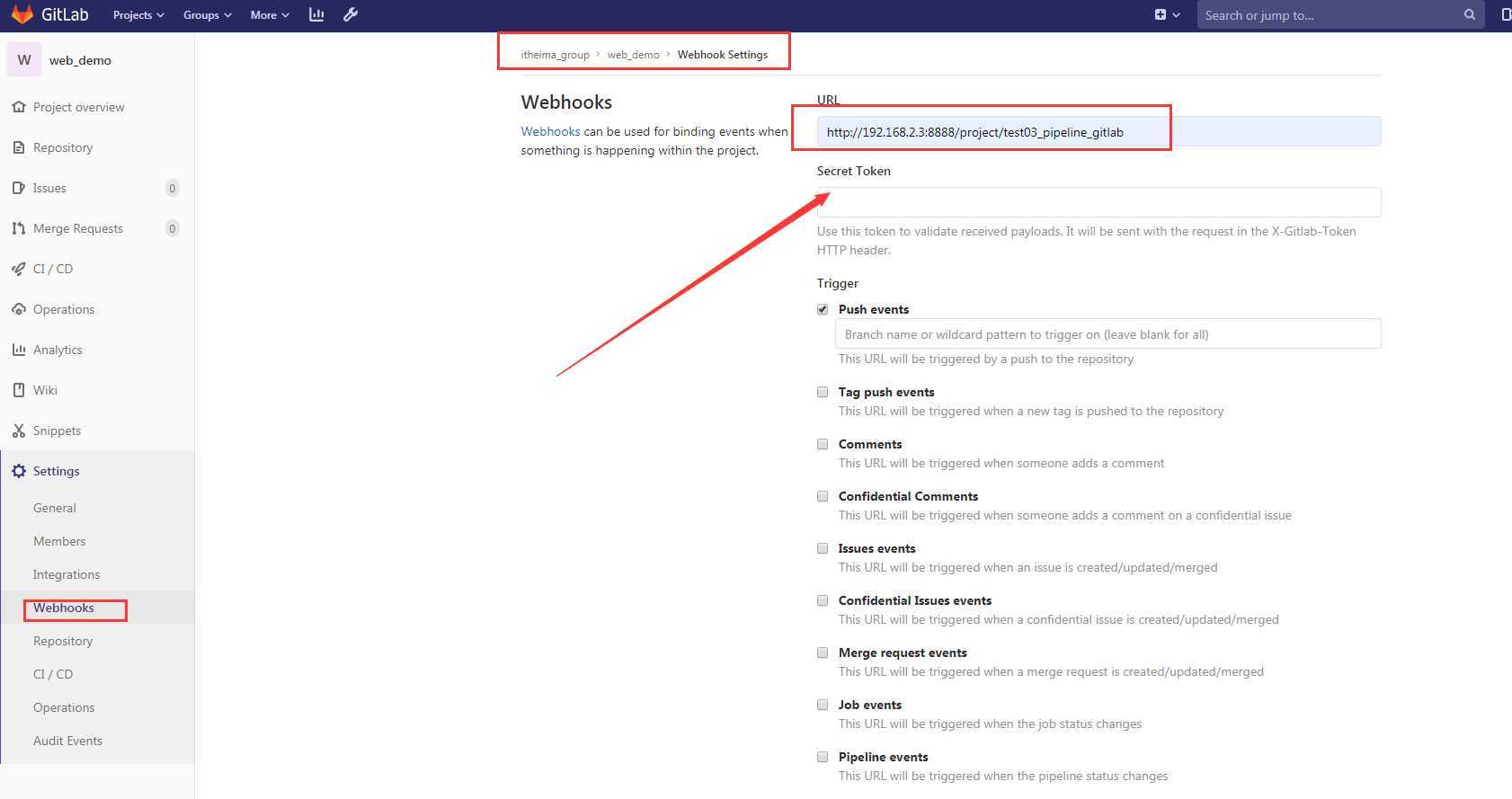Screen dimensions: 1512x799
Task: Select Integrations under Settings
Action: (x=67, y=574)
